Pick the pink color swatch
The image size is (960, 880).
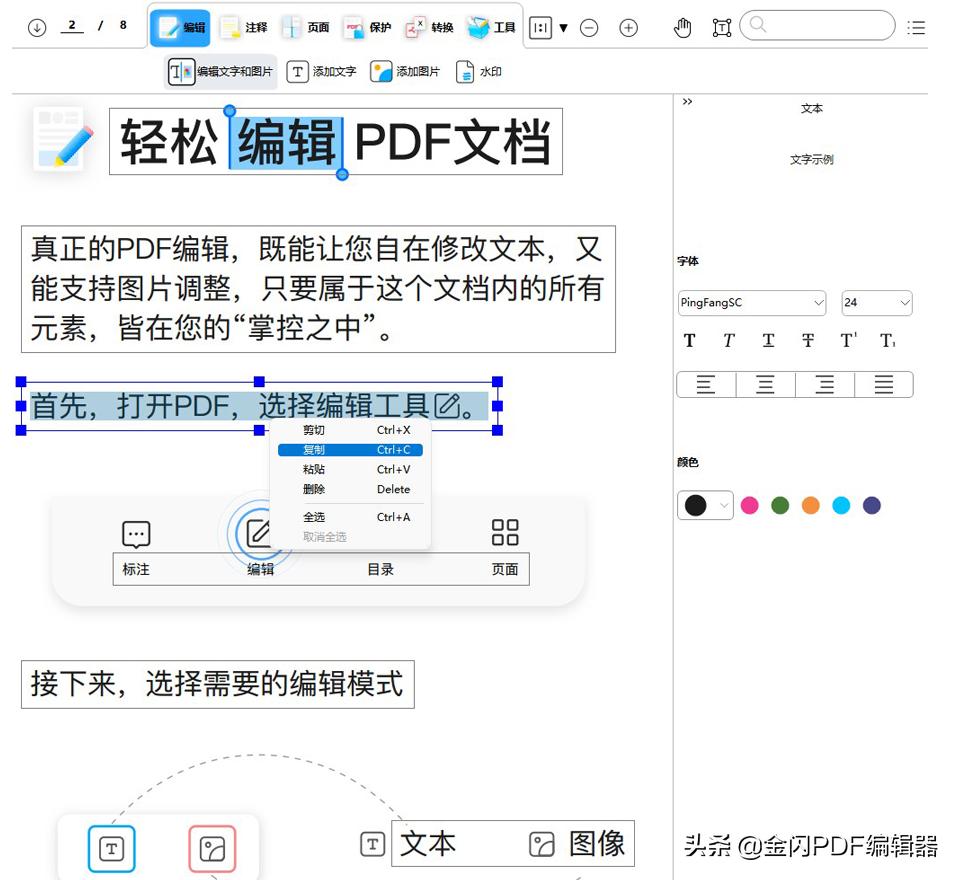750,505
